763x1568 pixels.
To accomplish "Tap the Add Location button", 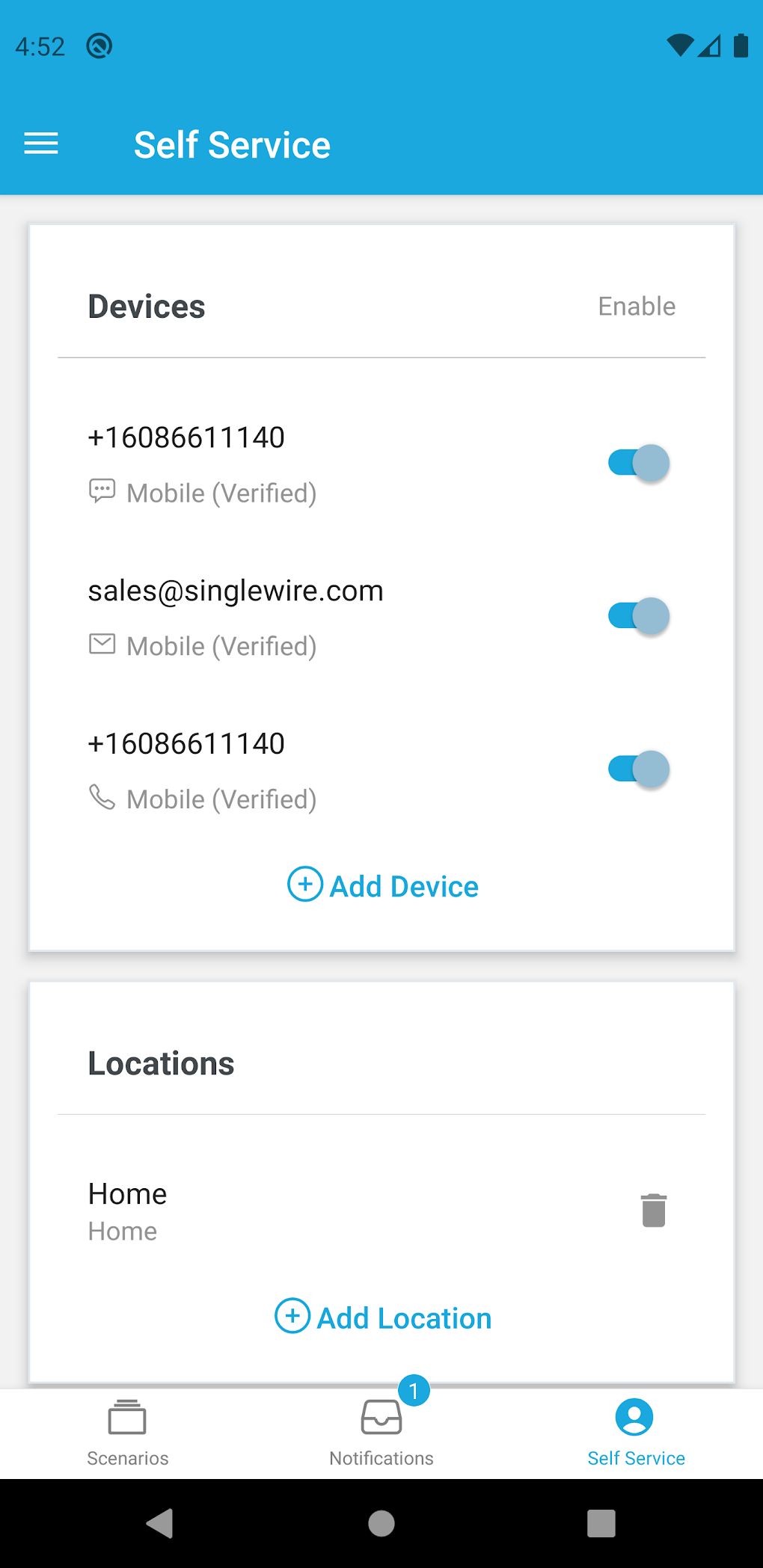I will tap(383, 1318).
